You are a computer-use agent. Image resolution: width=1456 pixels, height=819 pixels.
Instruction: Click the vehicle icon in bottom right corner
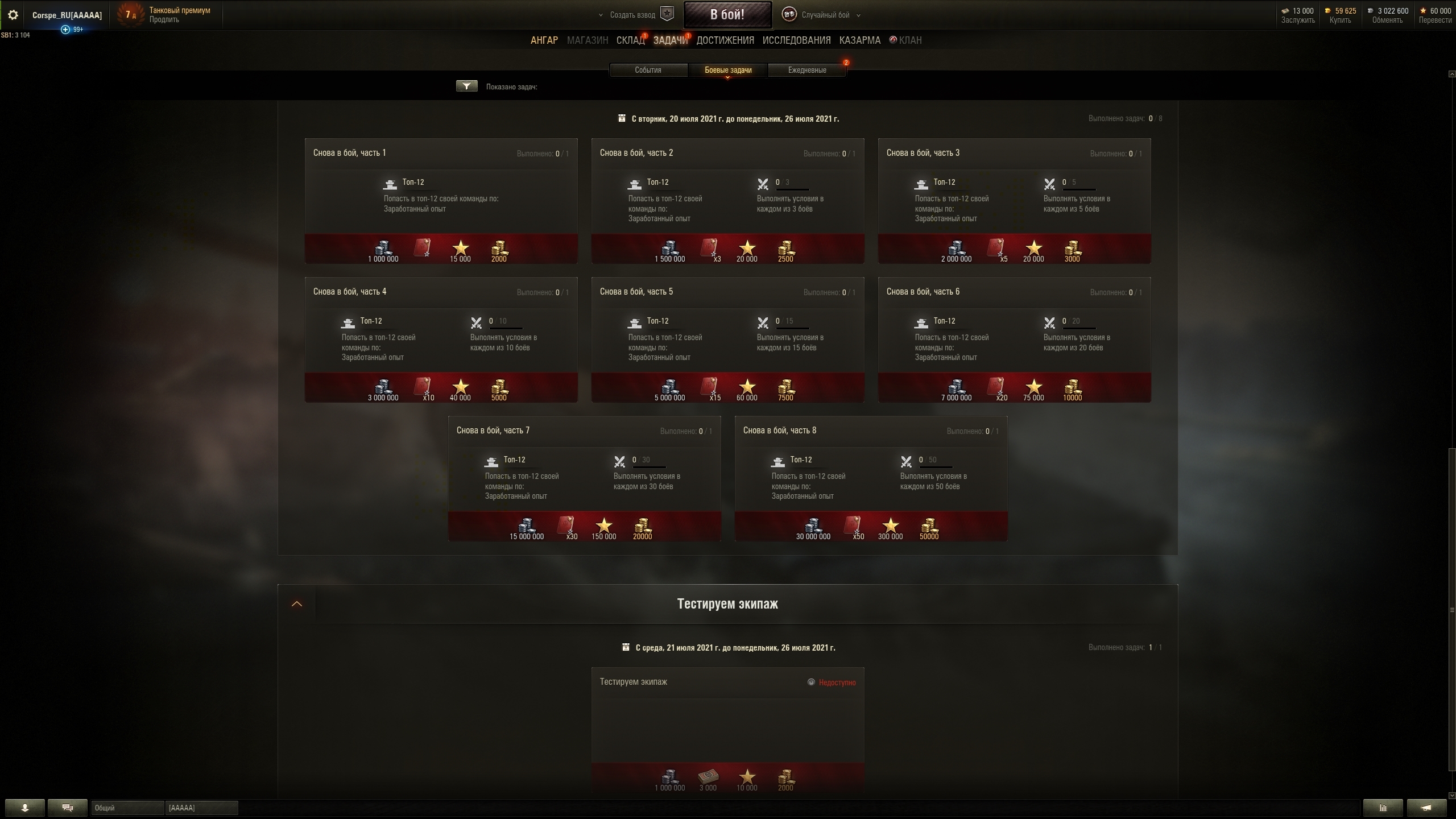pos(1426,808)
